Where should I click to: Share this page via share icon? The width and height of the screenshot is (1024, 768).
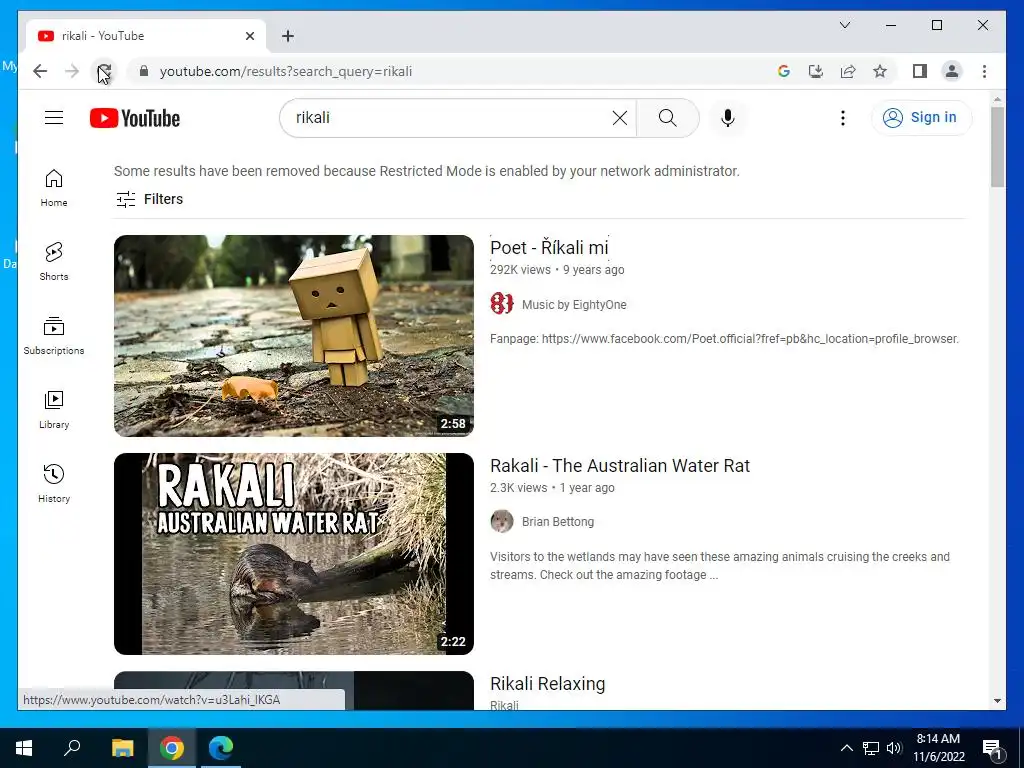coord(848,71)
